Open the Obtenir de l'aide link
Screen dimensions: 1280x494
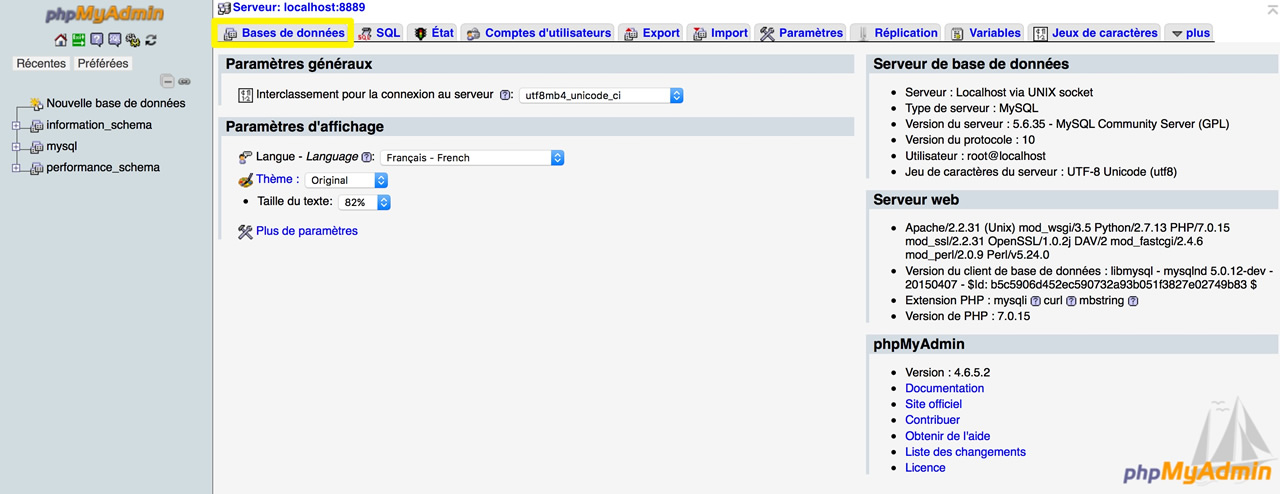point(948,436)
